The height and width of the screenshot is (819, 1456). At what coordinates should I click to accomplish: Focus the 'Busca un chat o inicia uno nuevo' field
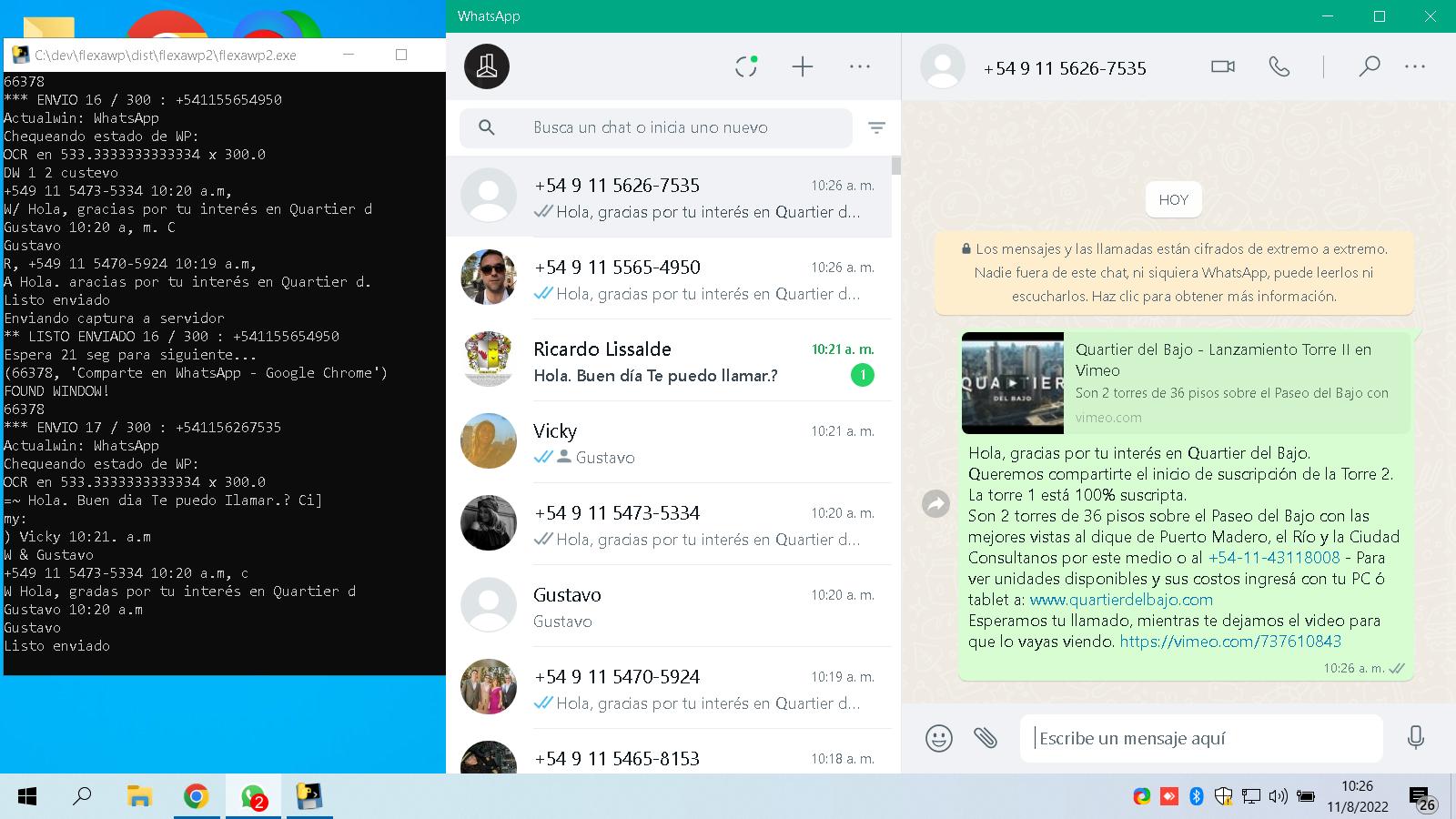point(656,128)
